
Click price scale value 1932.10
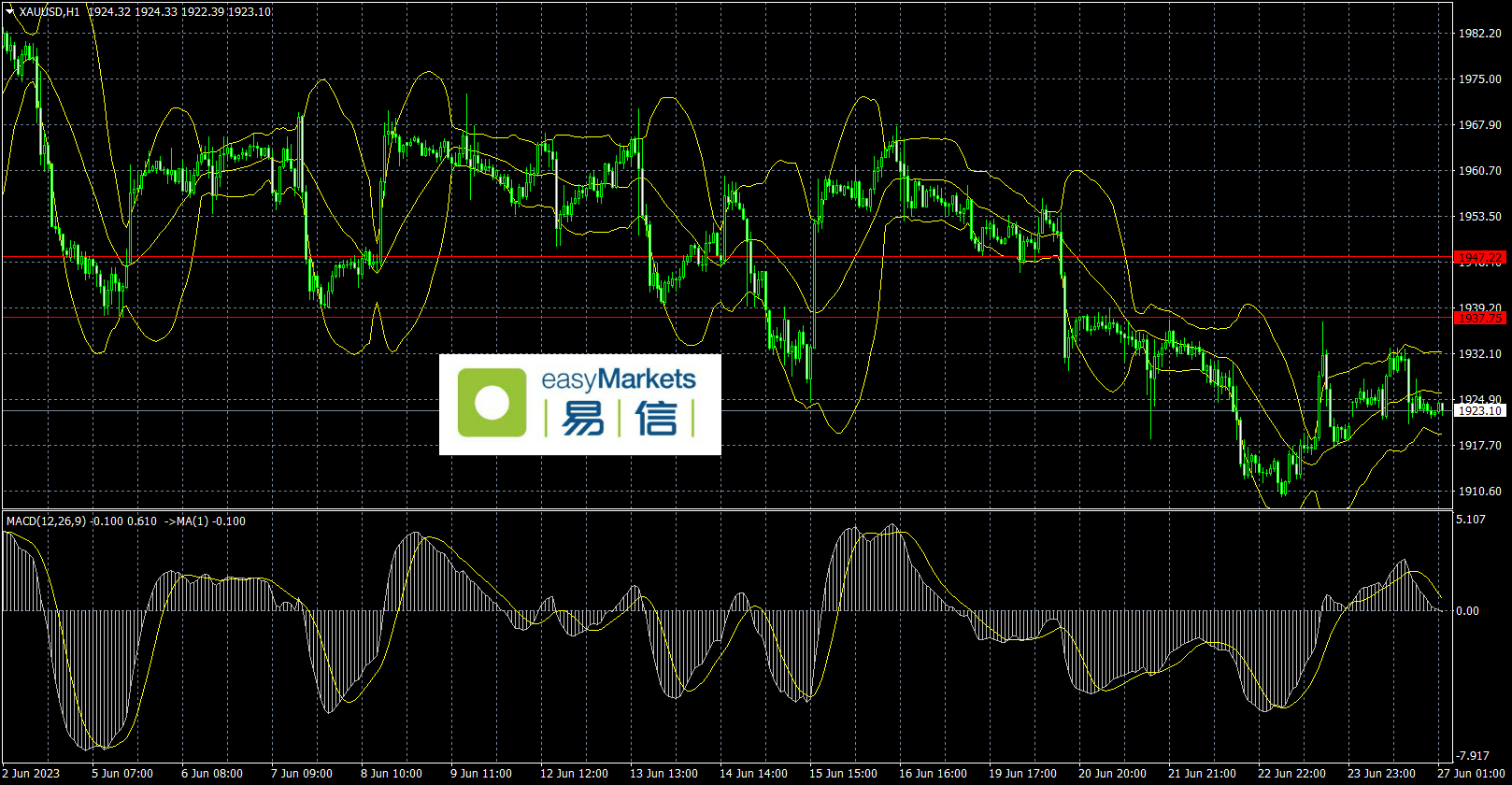(x=1480, y=354)
